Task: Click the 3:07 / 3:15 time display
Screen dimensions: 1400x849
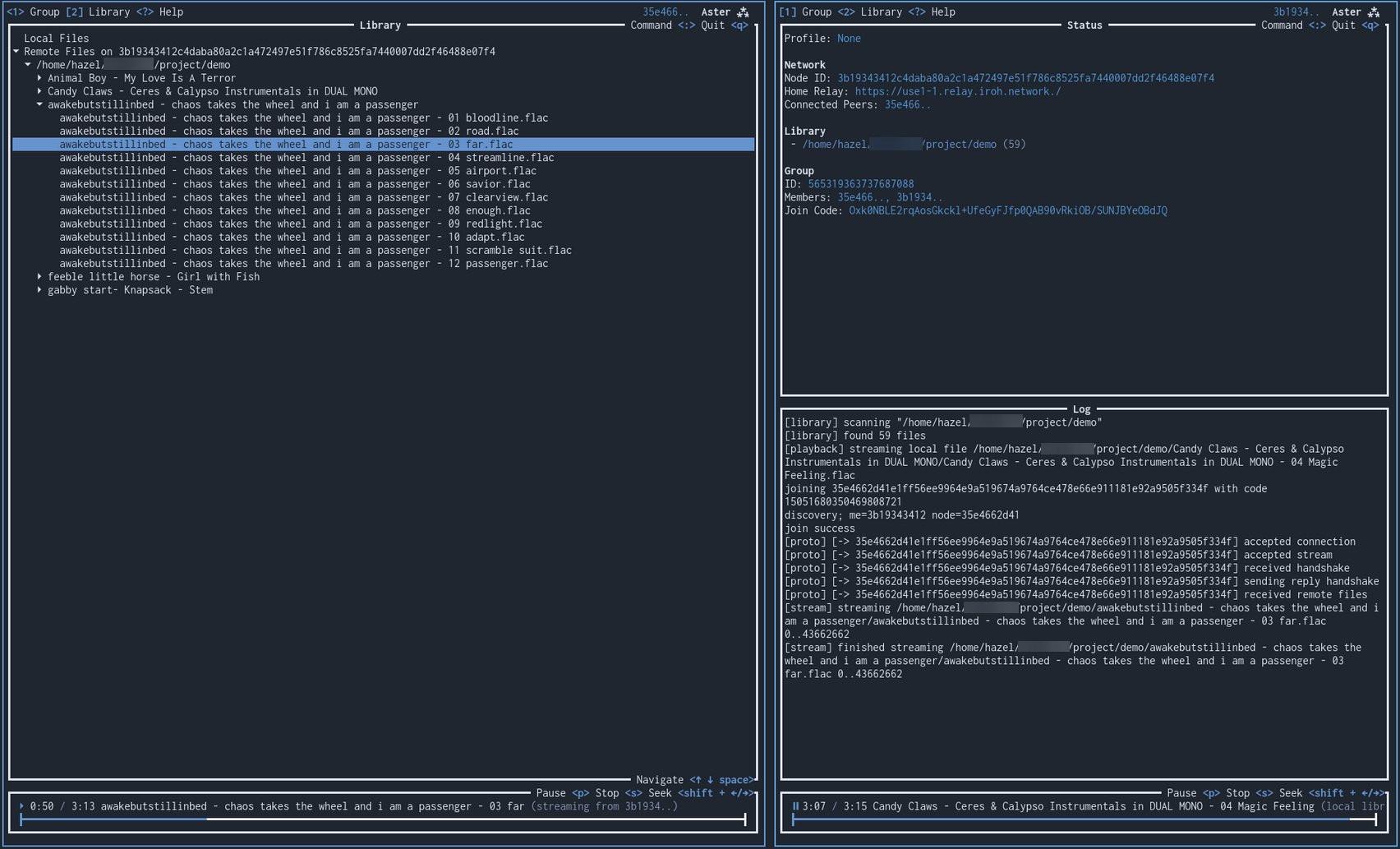Action: coord(834,806)
